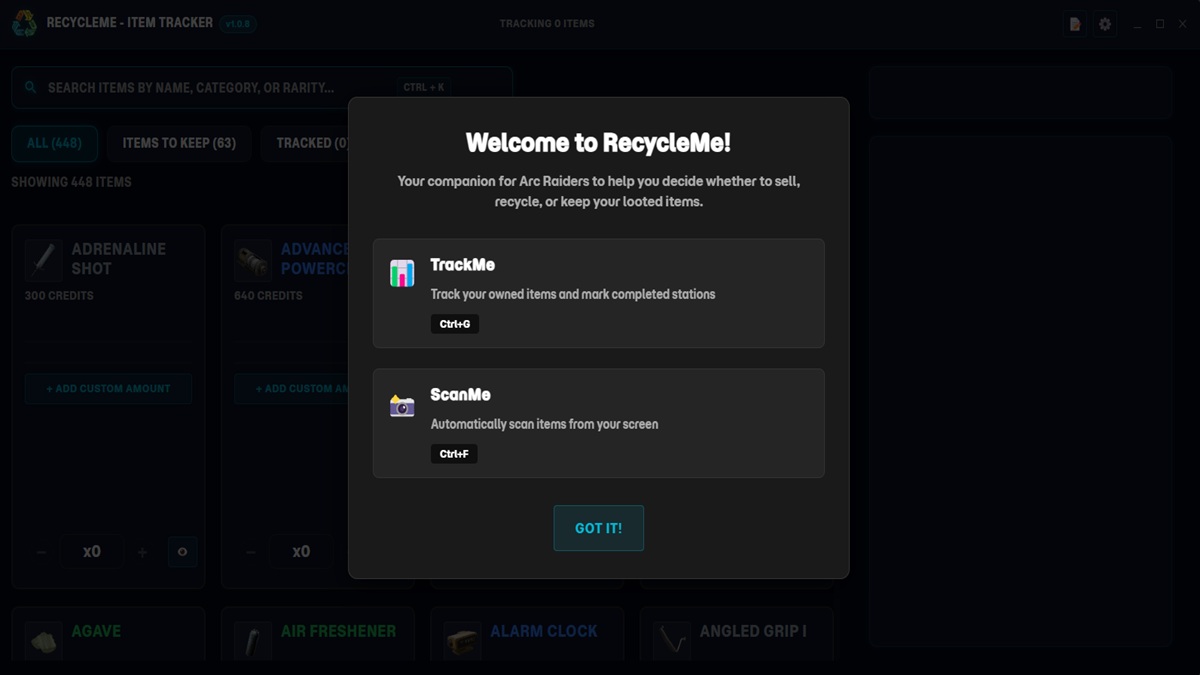
Task: Open the settings gear icon
Action: 1105,24
